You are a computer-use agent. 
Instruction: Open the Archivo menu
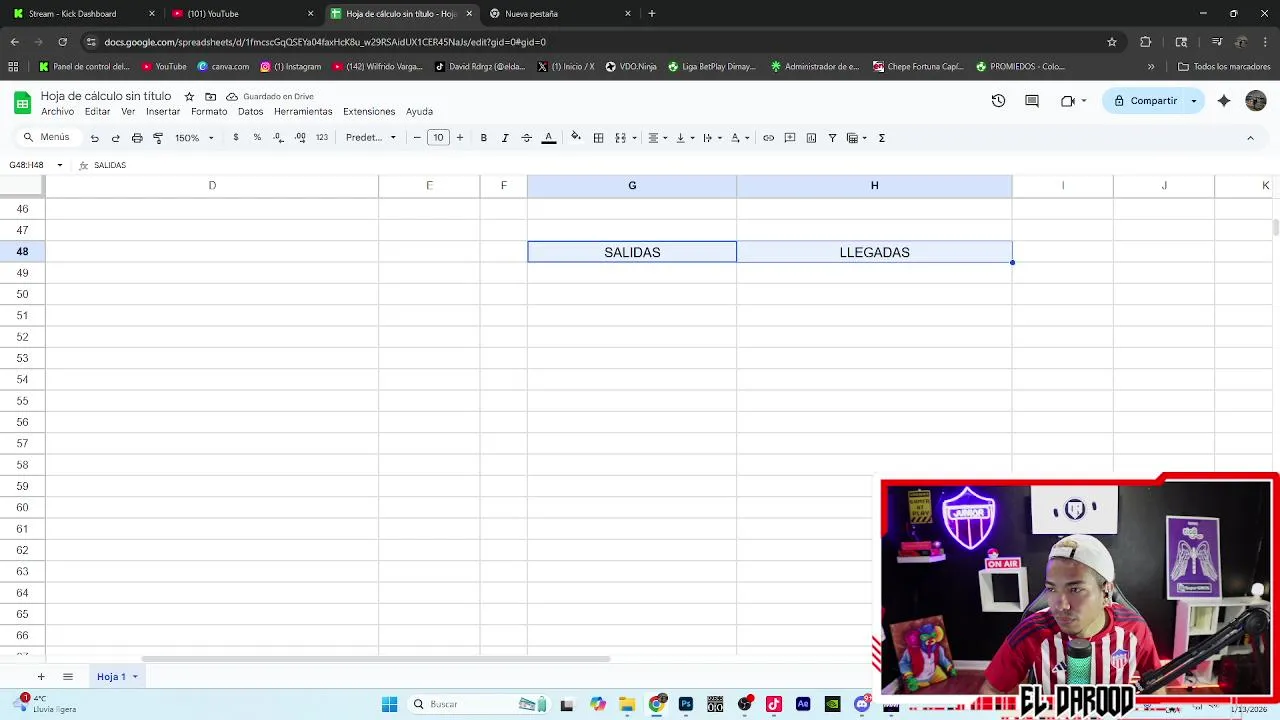tap(57, 111)
